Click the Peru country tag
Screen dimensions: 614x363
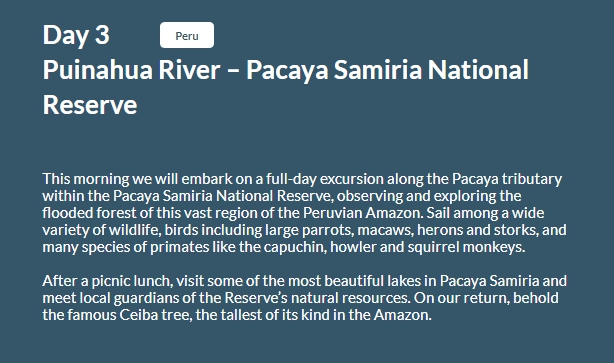tap(187, 35)
